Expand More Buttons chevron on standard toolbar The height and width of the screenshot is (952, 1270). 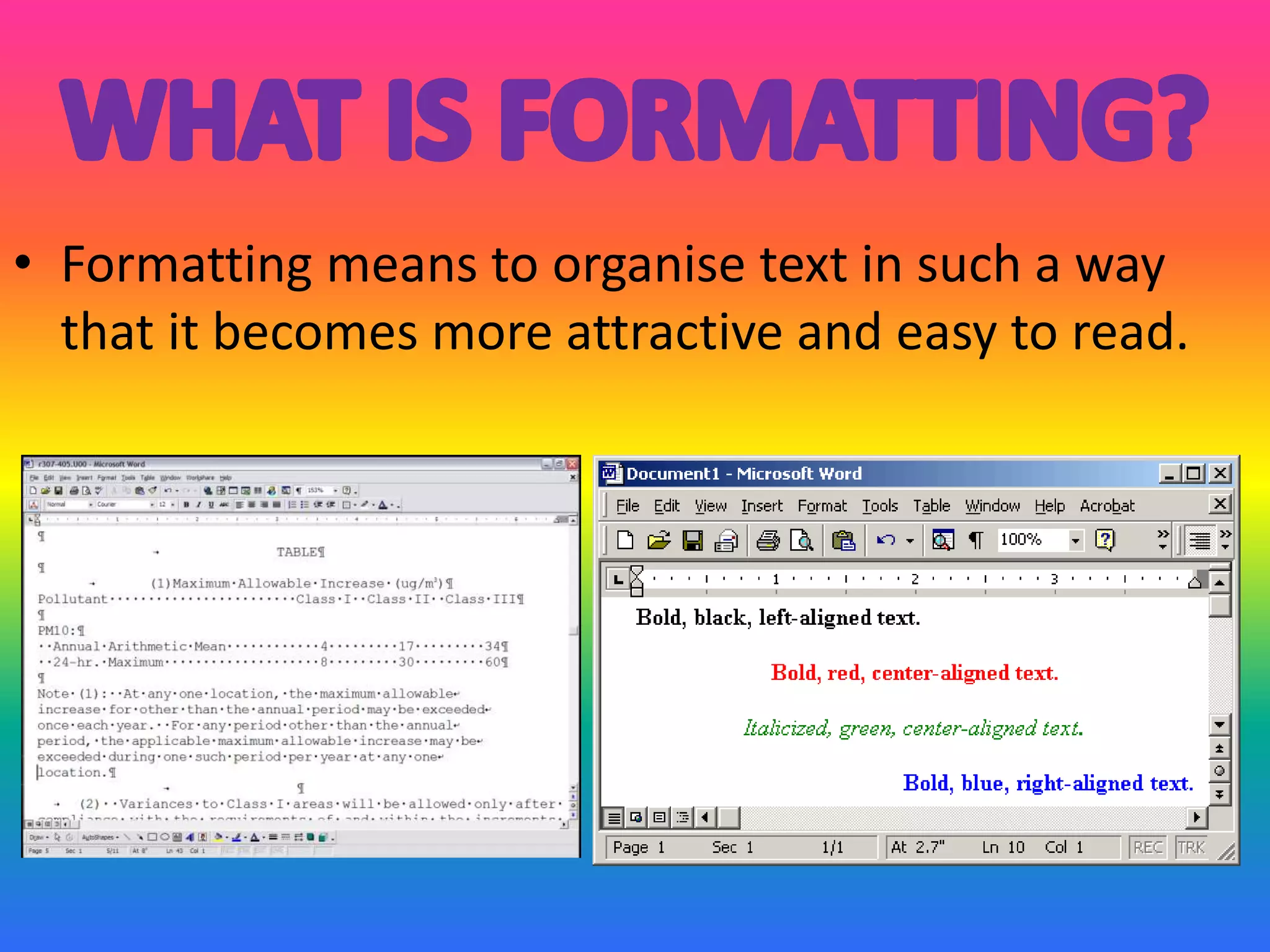point(1163,539)
